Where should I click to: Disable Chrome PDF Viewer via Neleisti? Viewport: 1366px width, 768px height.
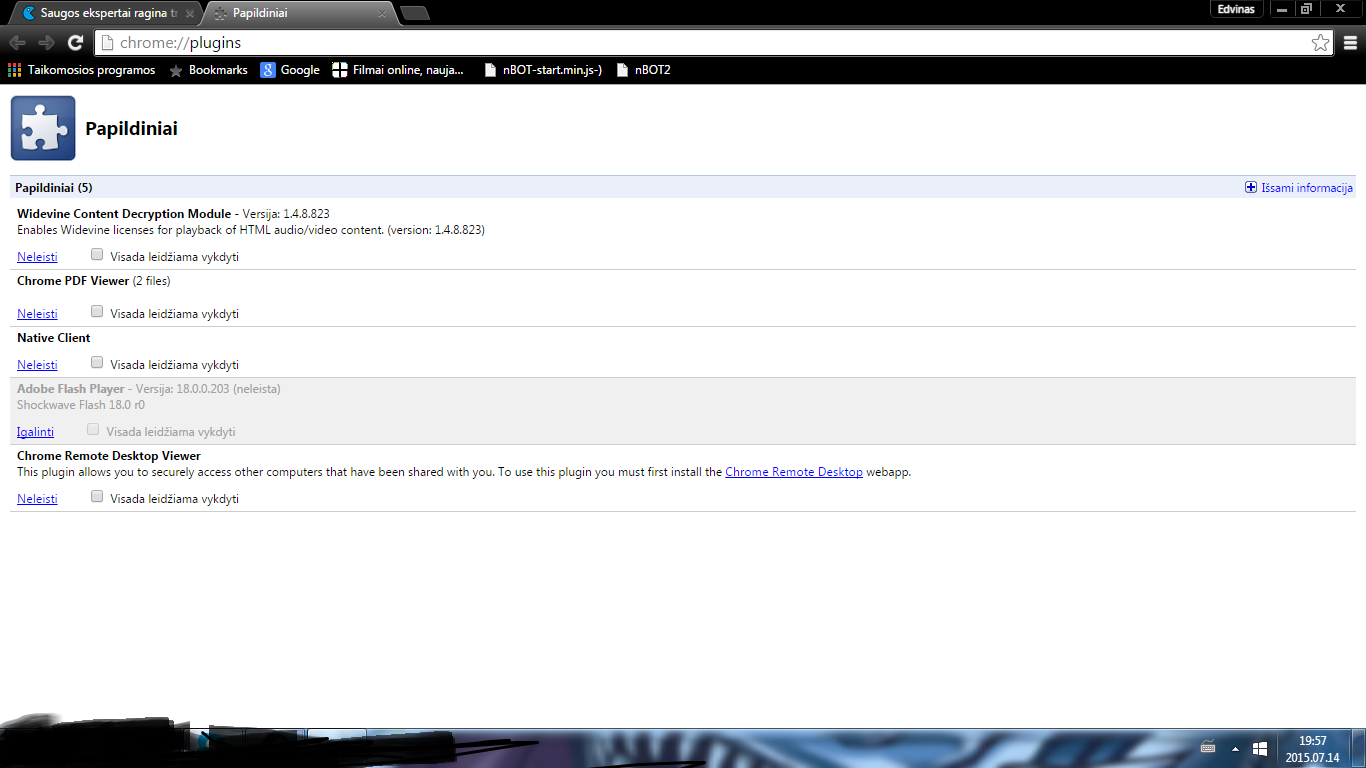(37, 314)
